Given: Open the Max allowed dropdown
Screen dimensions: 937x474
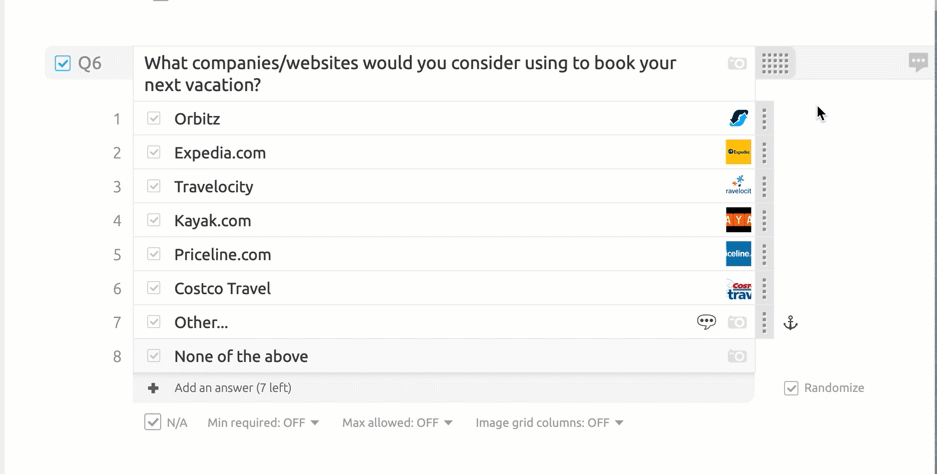Looking at the screenshot, I should pyautogui.click(x=397, y=423).
